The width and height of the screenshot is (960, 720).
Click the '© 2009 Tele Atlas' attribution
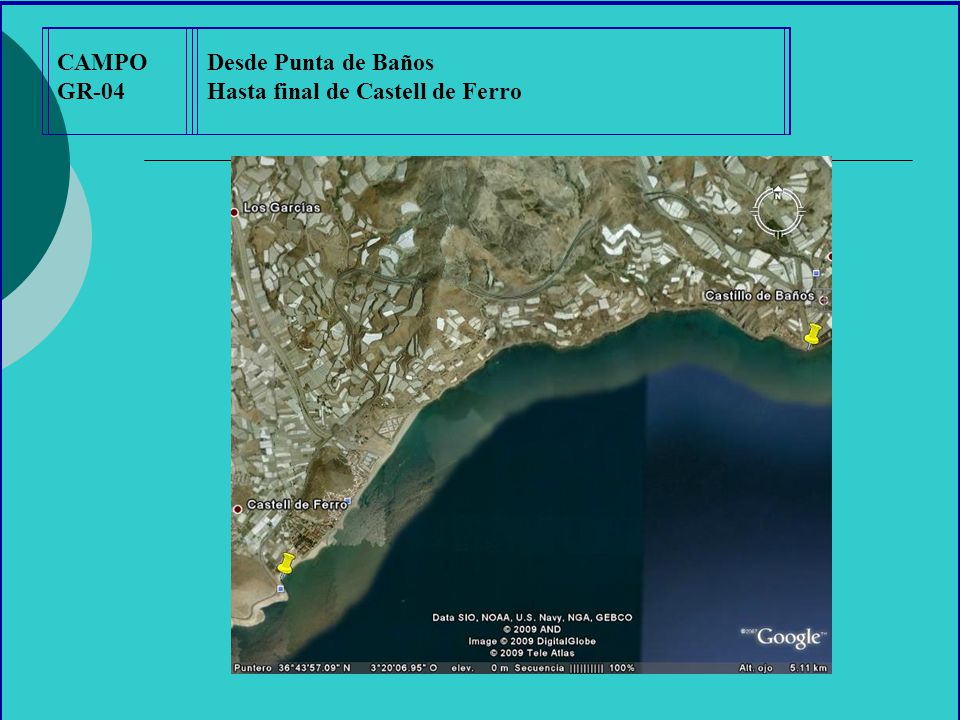[532, 653]
